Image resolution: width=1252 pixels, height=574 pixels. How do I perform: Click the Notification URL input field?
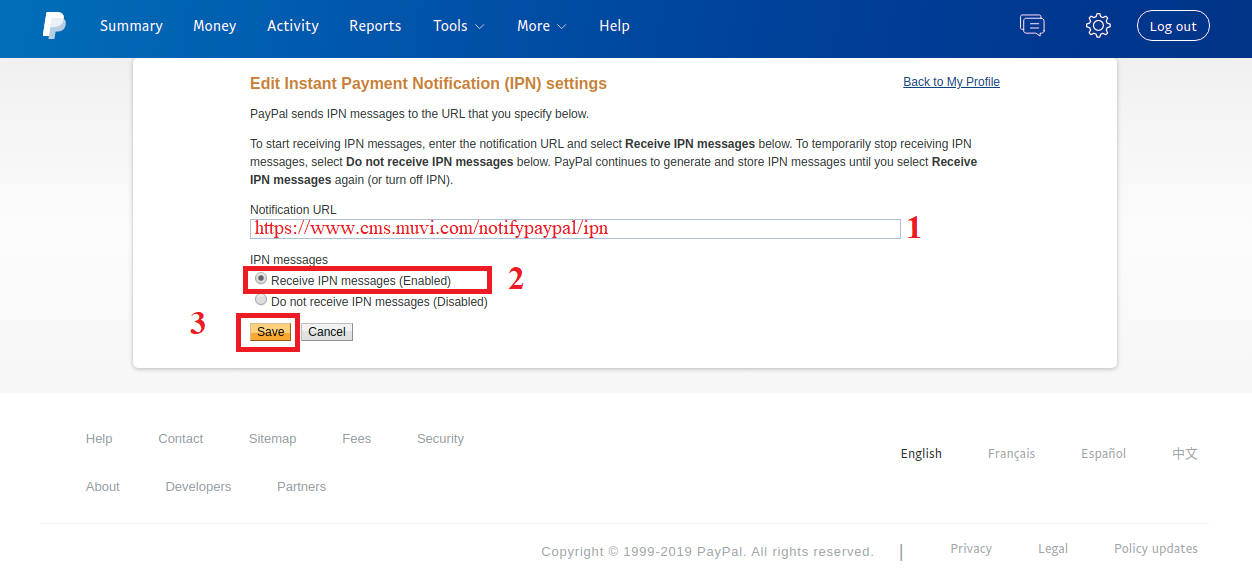(x=575, y=229)
